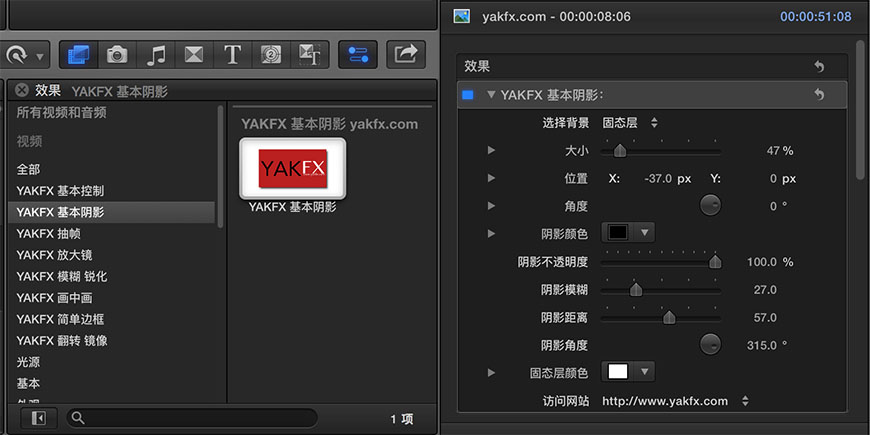Open the Effects browser icon
This screenshot has height=435, width=870.
tap(78, 54)
